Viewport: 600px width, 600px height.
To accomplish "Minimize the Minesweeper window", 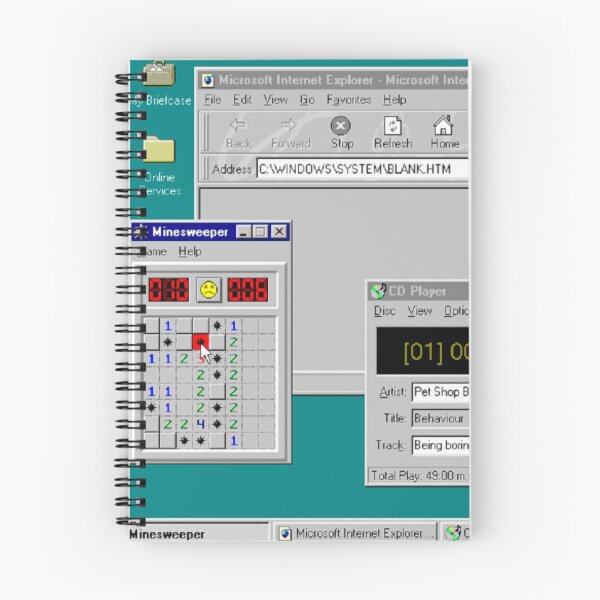I will pos(243,232).
